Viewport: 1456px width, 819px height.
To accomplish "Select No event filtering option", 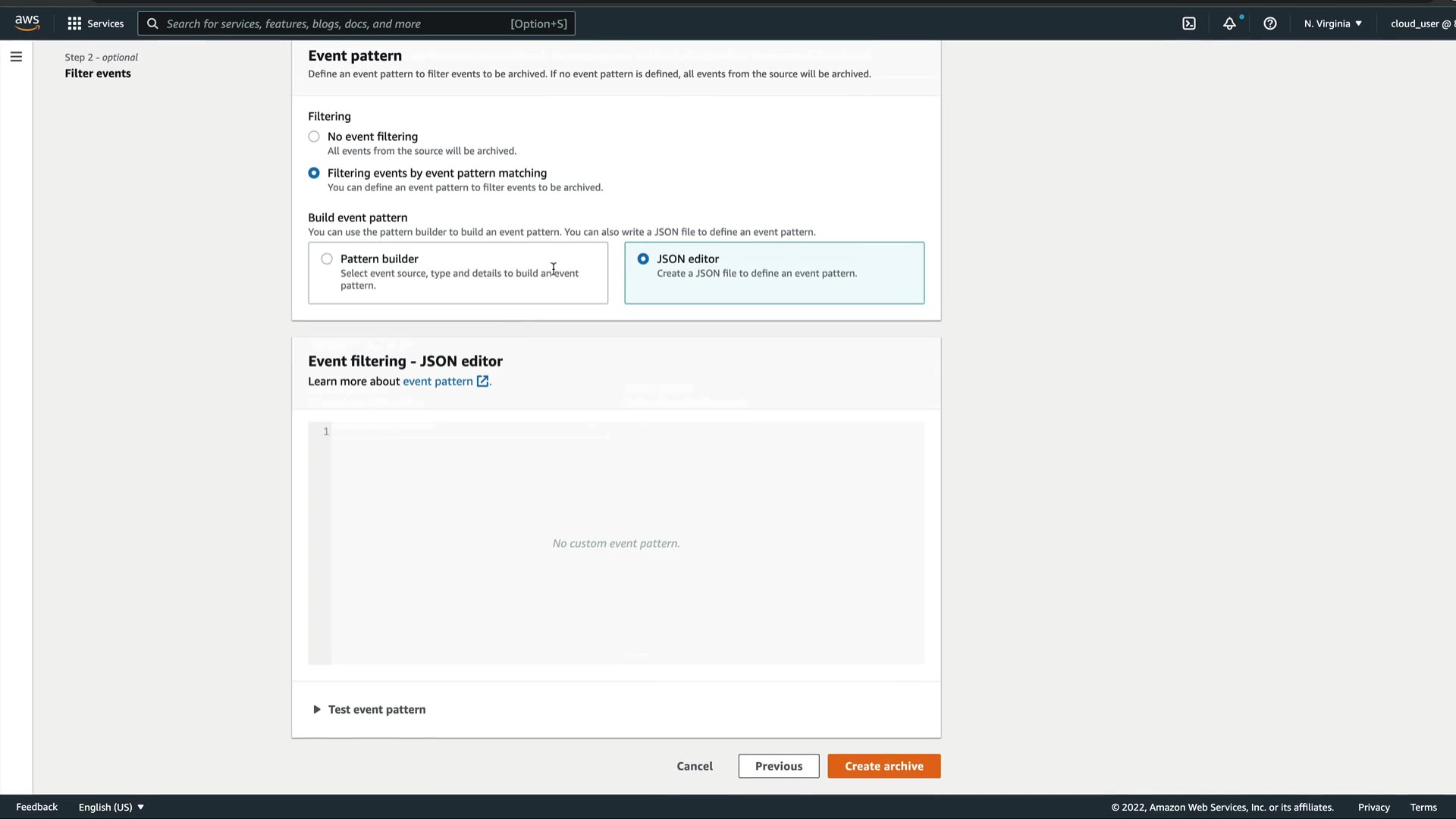I will [314, 136].
